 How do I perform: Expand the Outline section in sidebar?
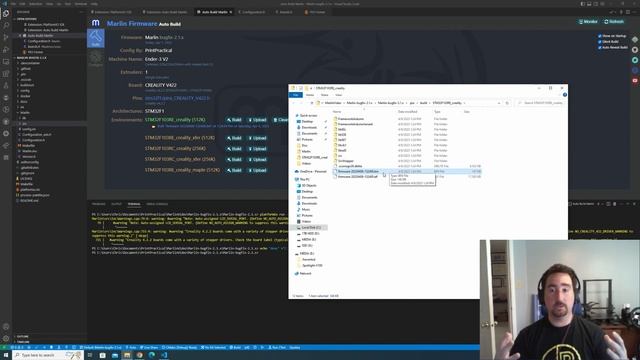tap(23, 336)
